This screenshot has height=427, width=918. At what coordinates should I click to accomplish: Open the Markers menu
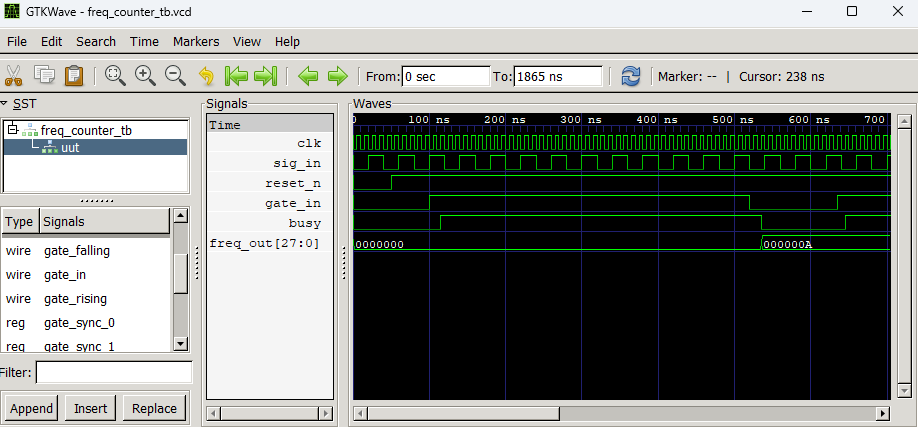pyautogui.click(x=196, y=42)
